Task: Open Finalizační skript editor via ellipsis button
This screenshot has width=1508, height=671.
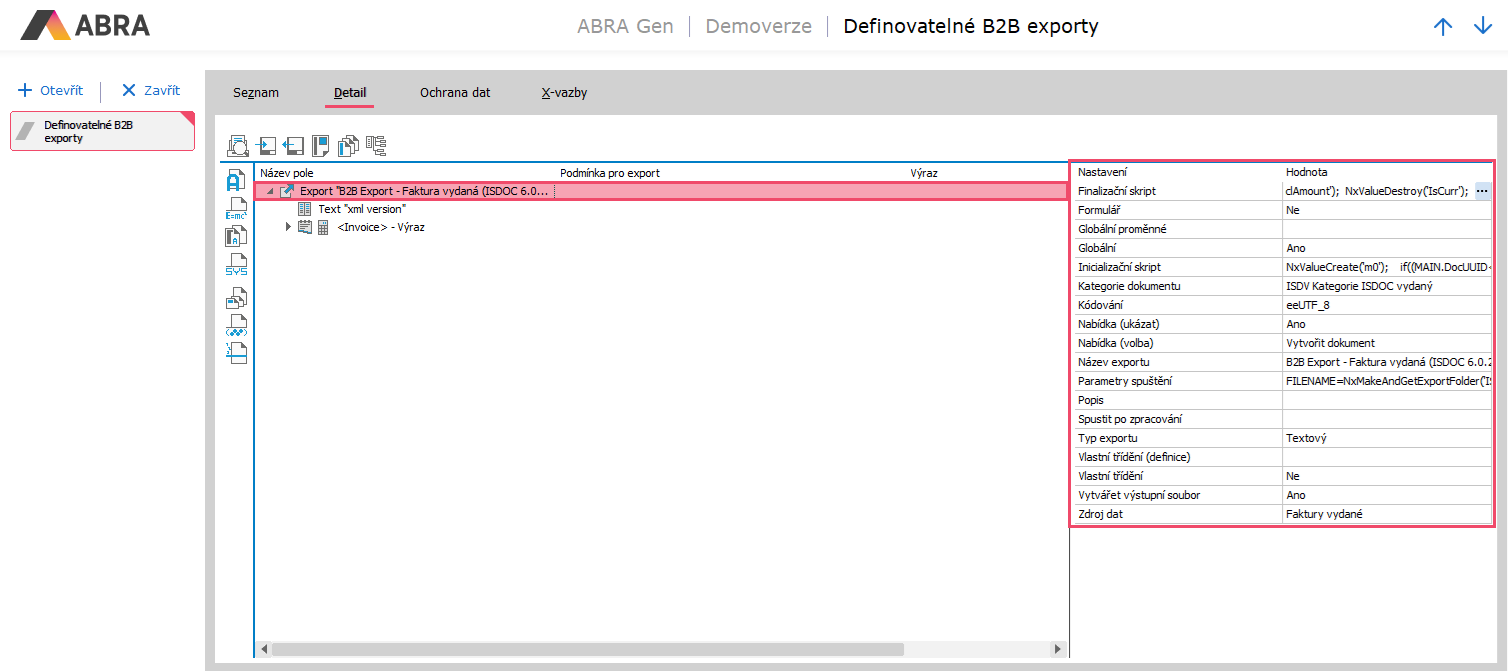Action: [1482, 191]
